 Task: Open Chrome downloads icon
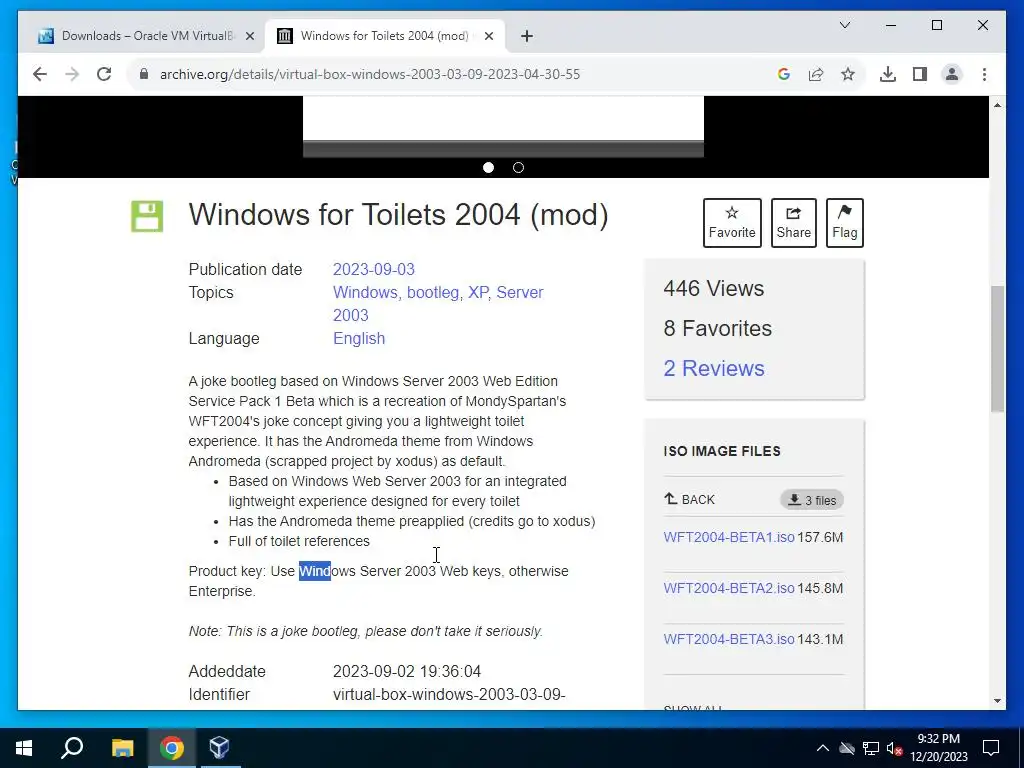(888, 74)
